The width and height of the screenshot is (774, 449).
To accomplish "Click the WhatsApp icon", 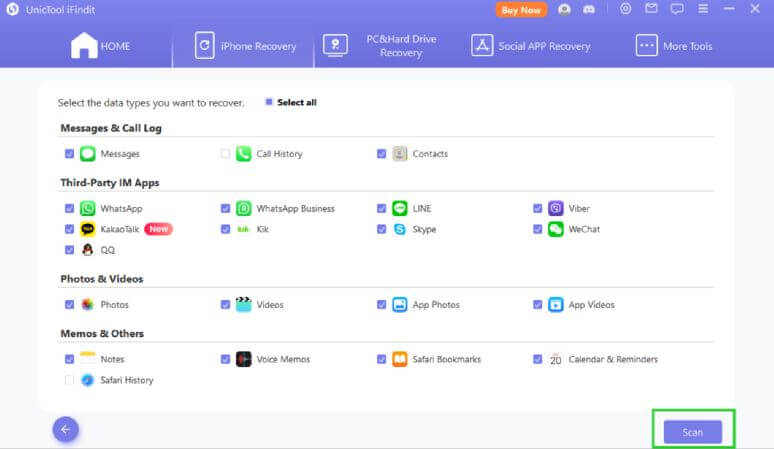I will 87,209.
